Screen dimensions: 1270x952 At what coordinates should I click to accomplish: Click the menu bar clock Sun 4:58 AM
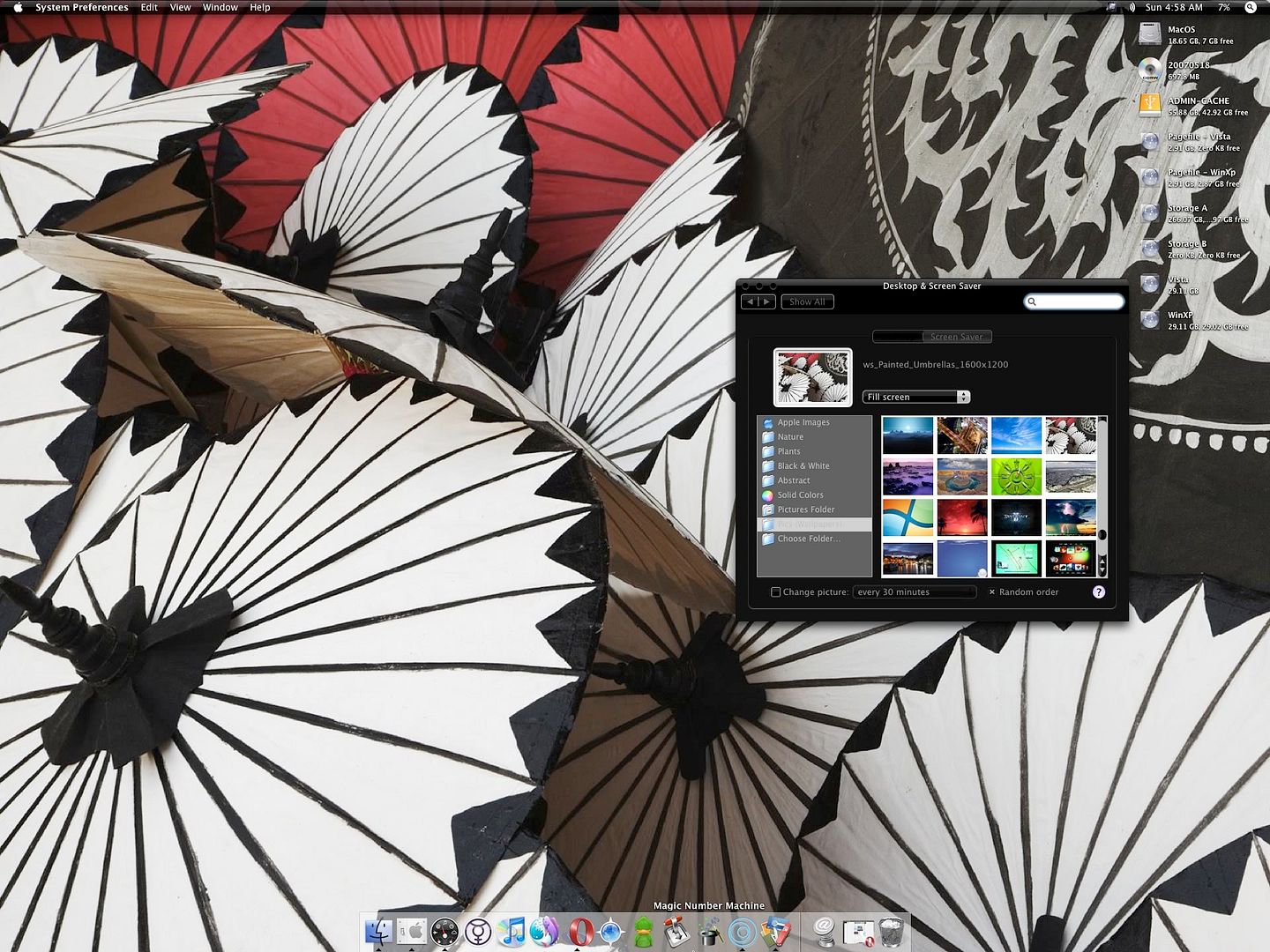[x=1174, y=7]
